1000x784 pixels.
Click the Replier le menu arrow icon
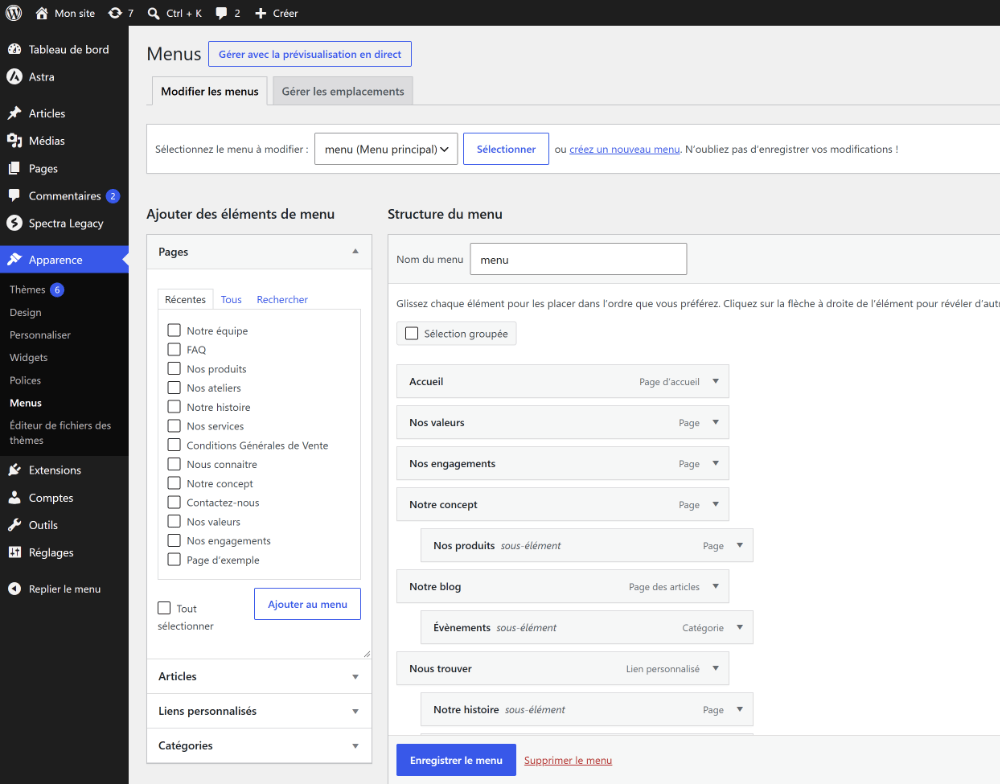[x=14, y=589]
